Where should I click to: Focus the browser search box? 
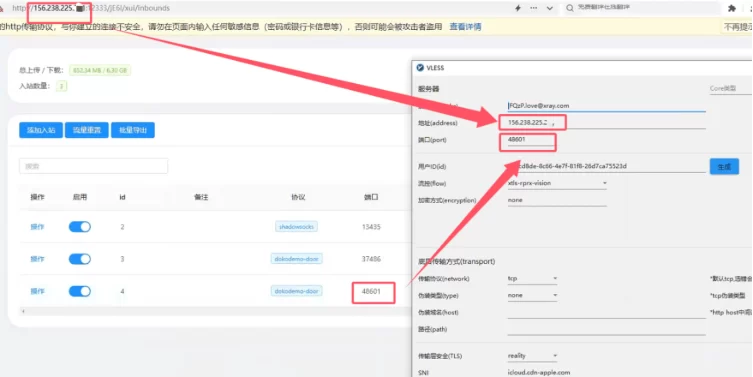[644, 8]
